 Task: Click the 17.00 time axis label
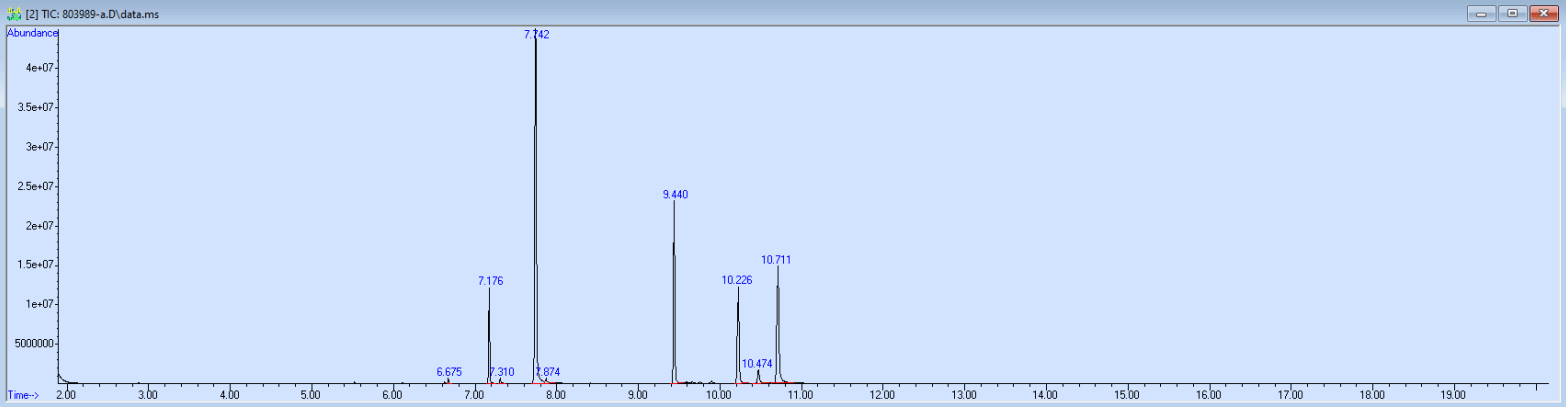click(x=1290, y=396)
